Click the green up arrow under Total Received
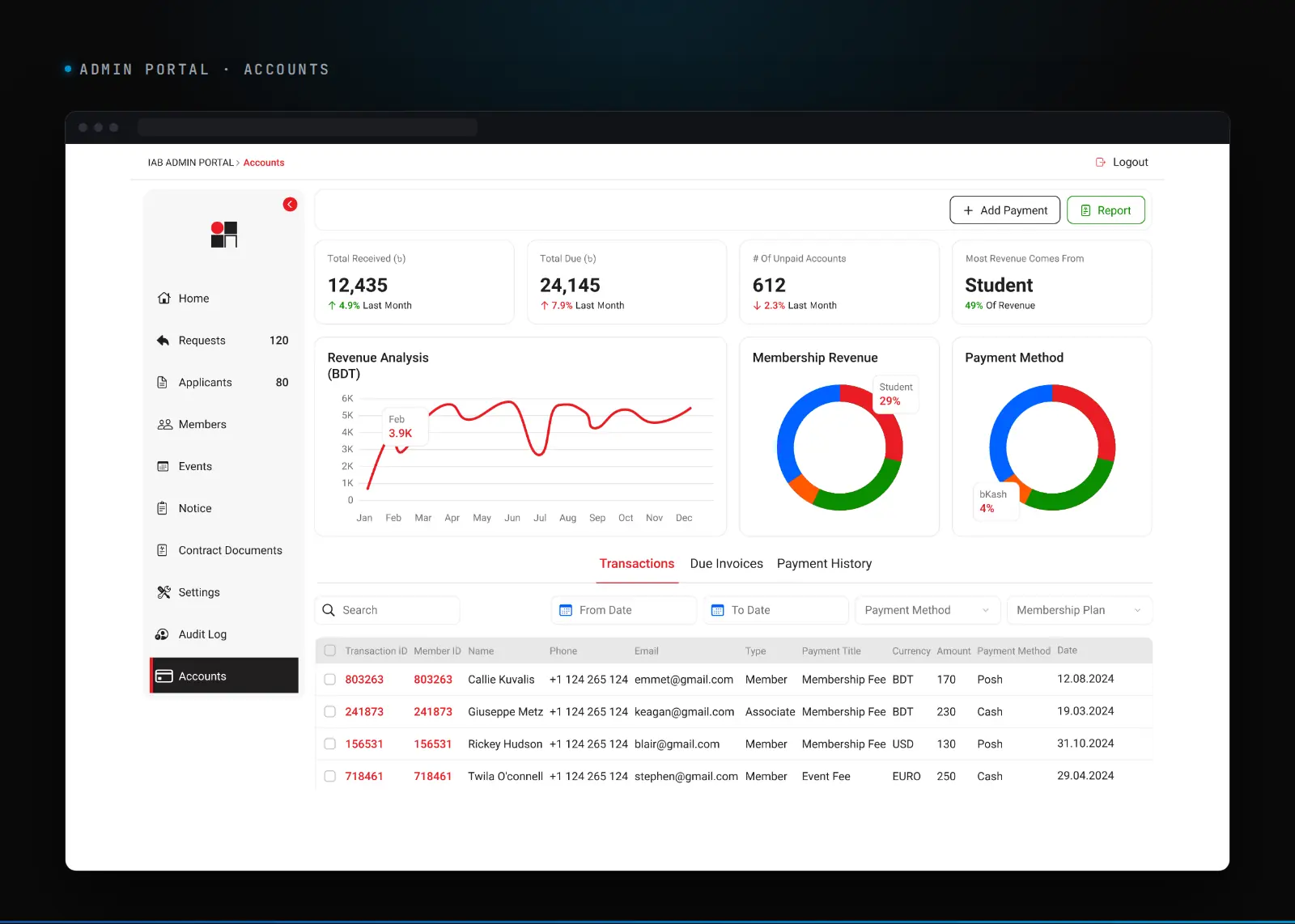This screenshot has width=1295, height=924. point(332,306)
